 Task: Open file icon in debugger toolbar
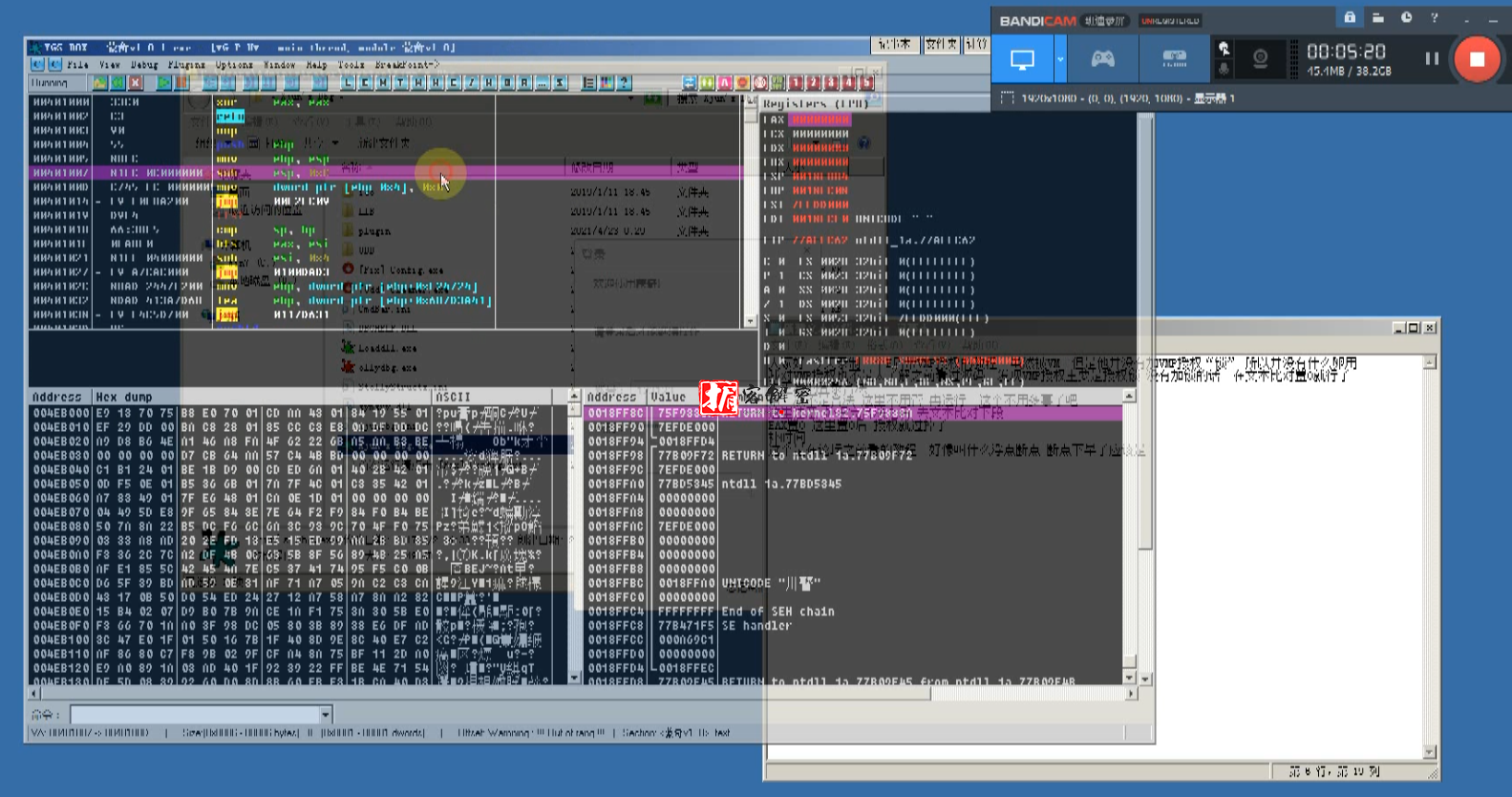click(99, 83)
